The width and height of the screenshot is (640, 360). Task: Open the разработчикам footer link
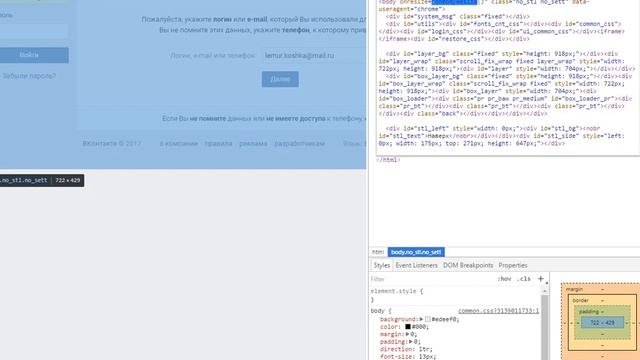[x=300, y=144]
